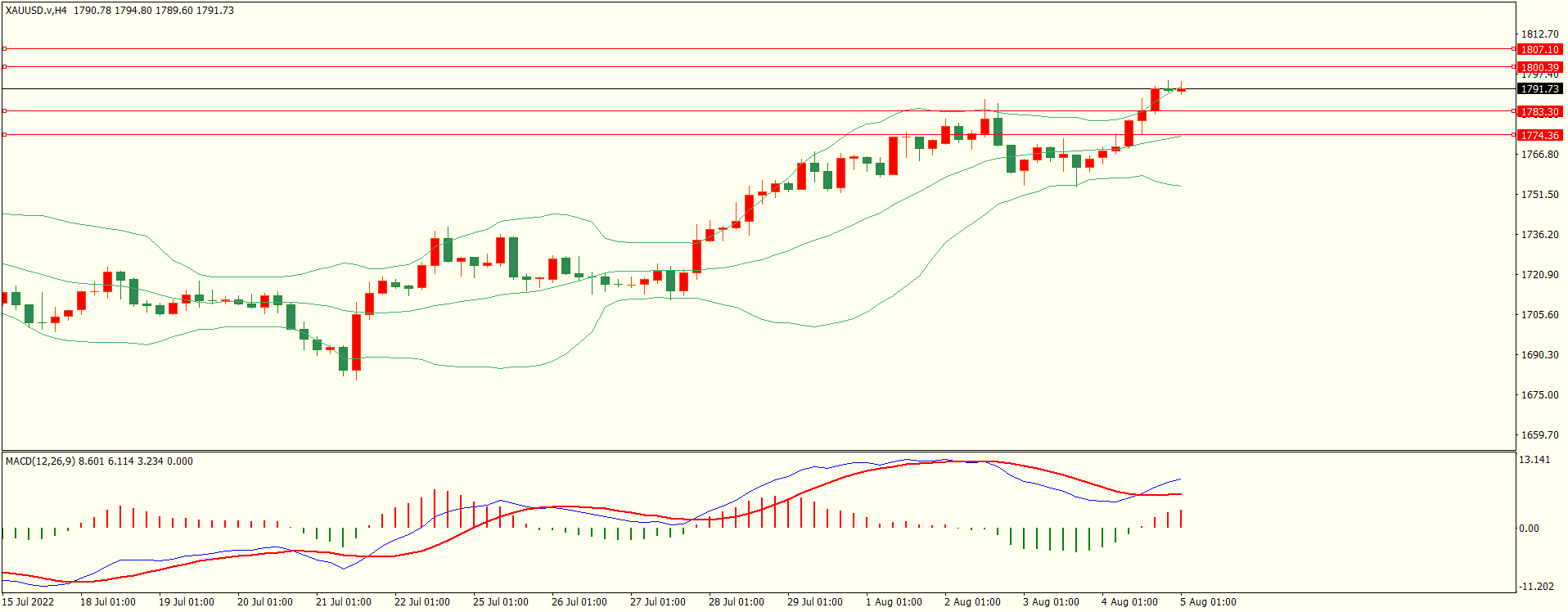Image resolution: width=1568 pixels, height=612 pixels.
Task: Click the 27 Jul 01:00 time label
Action: pyautogui.click(x=658, y=602)
